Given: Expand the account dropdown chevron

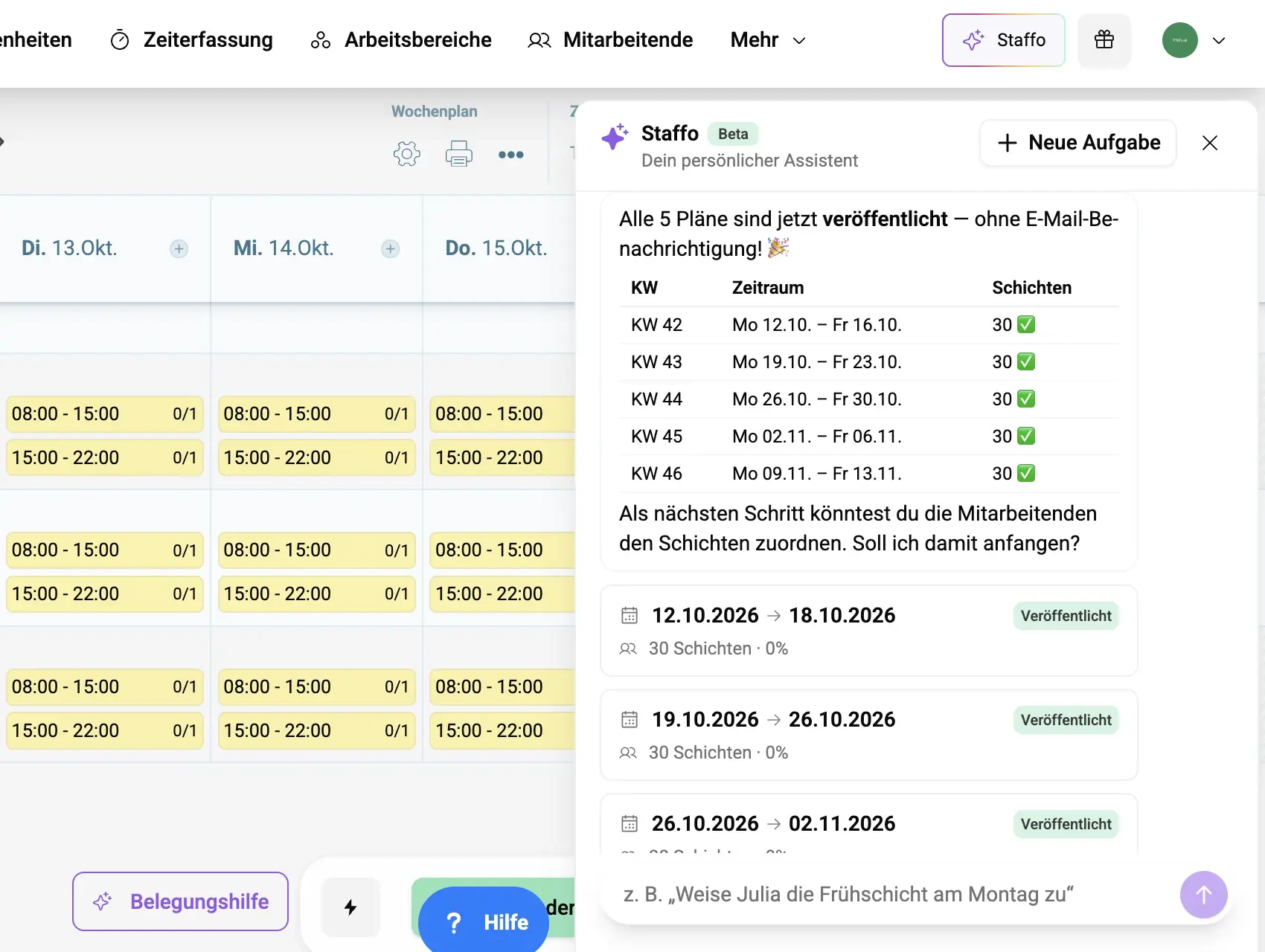Looking at the screenshot, I should click(x=1219, y=41).
